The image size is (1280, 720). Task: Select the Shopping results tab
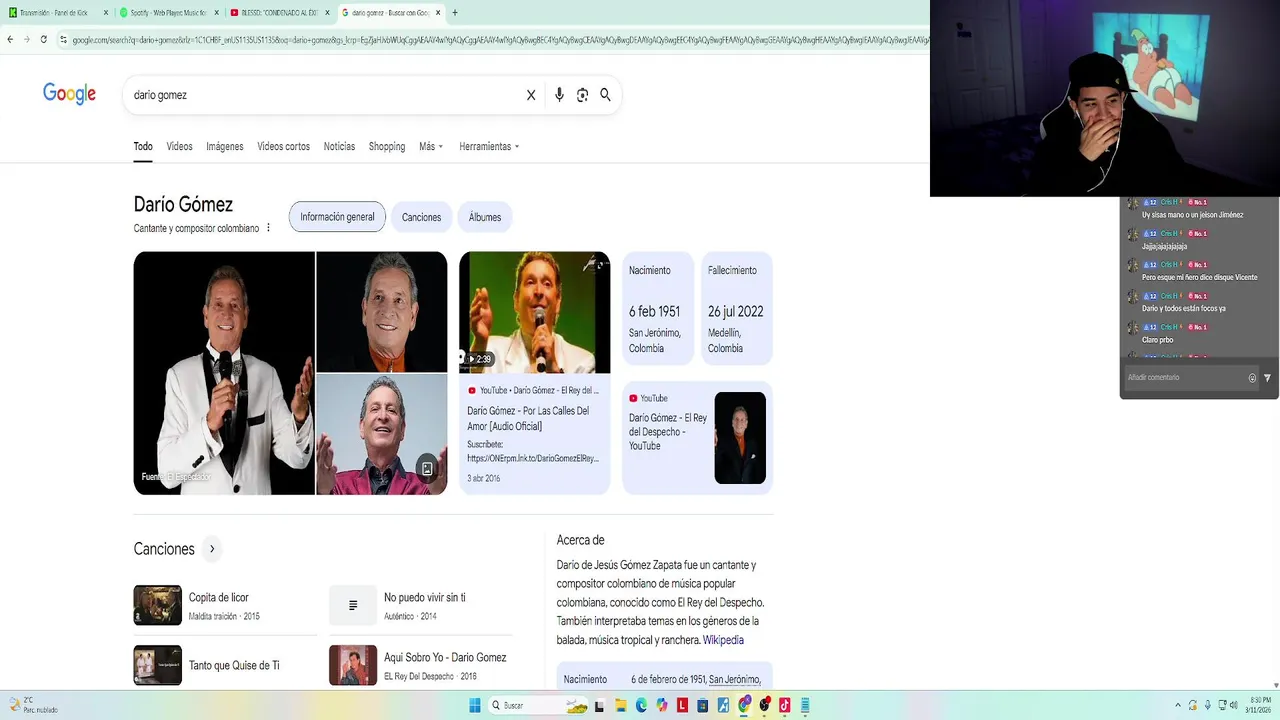[x=387, y=146]
